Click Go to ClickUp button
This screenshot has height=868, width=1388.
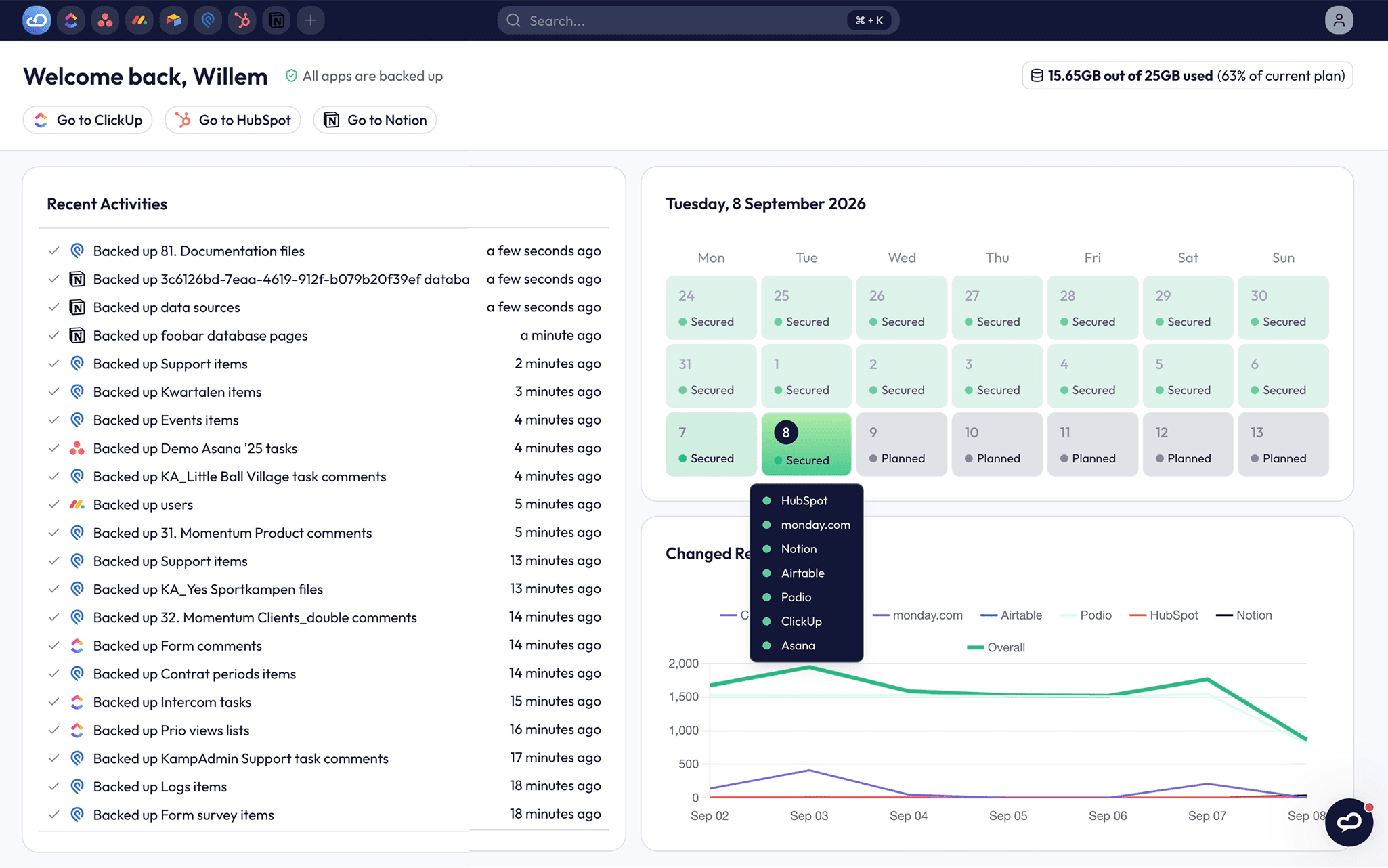88,120
